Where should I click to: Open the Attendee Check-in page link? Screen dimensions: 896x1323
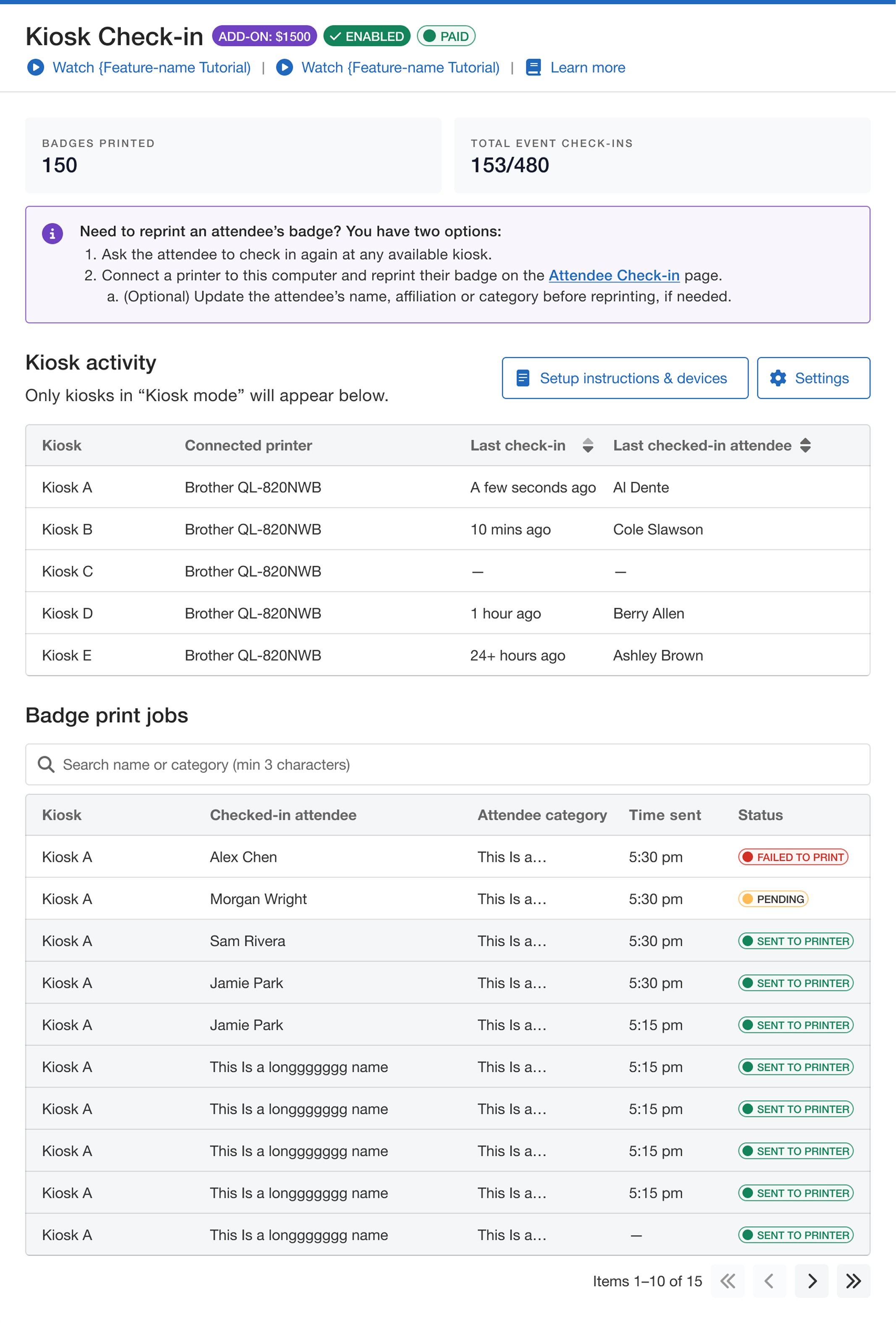pos(614,276)
